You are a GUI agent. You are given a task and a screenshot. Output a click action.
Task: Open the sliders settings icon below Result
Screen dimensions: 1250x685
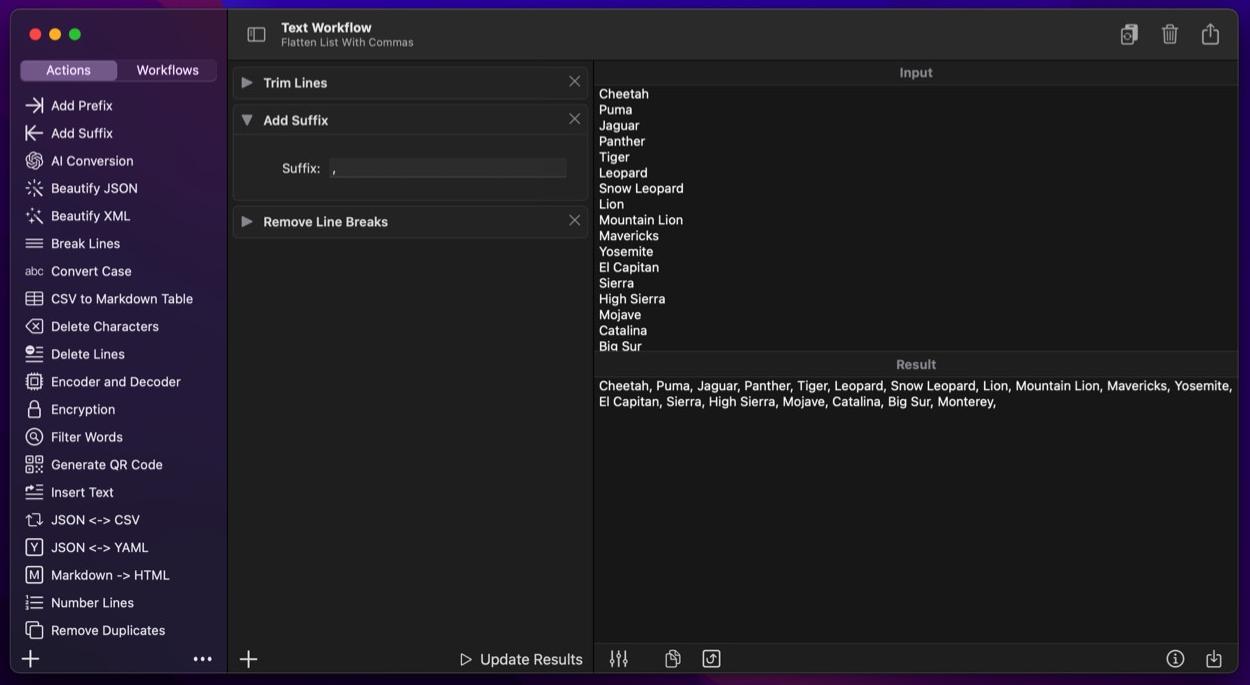coord(619,659)
